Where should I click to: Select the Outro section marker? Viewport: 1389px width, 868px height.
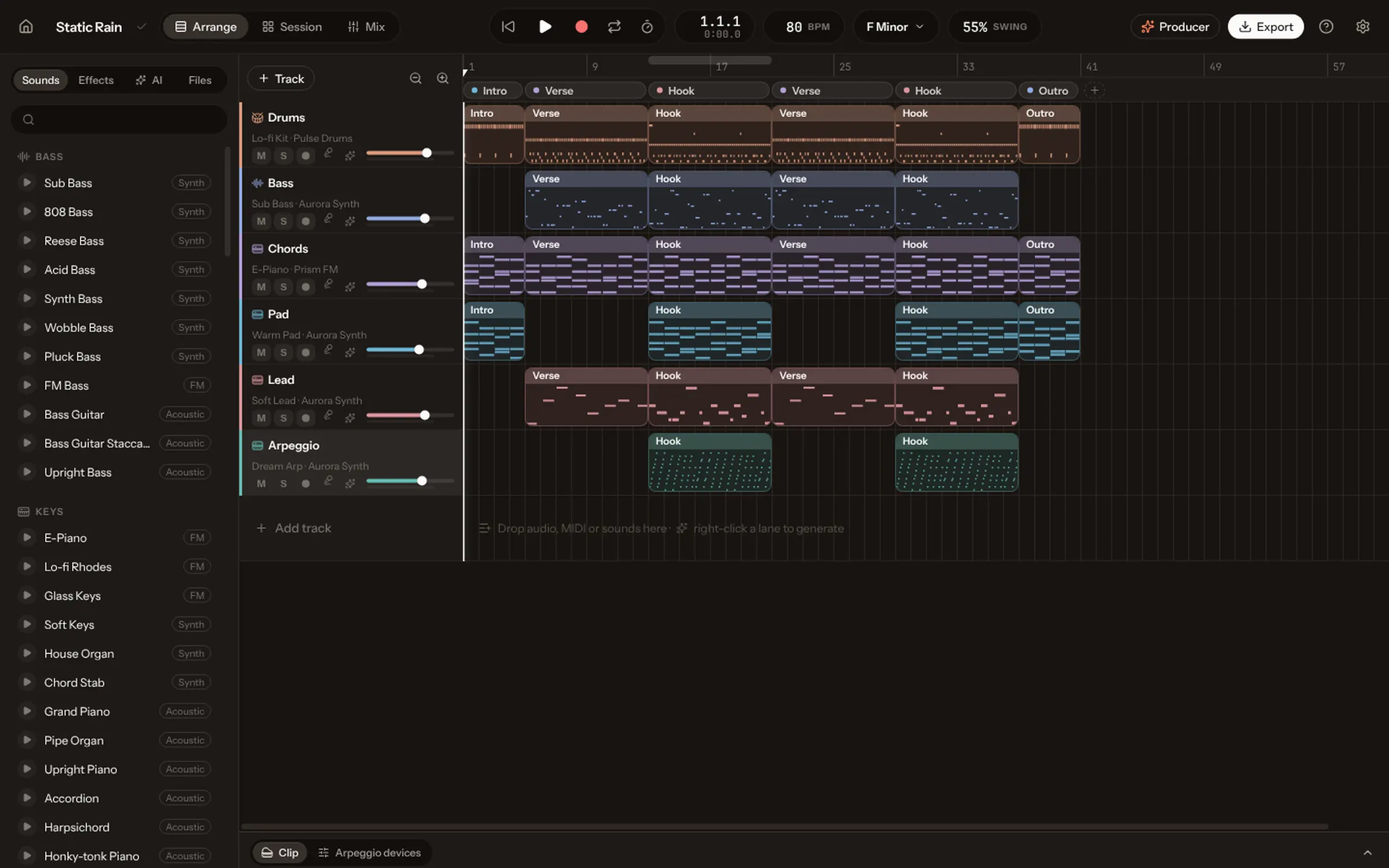point(1048,90)
